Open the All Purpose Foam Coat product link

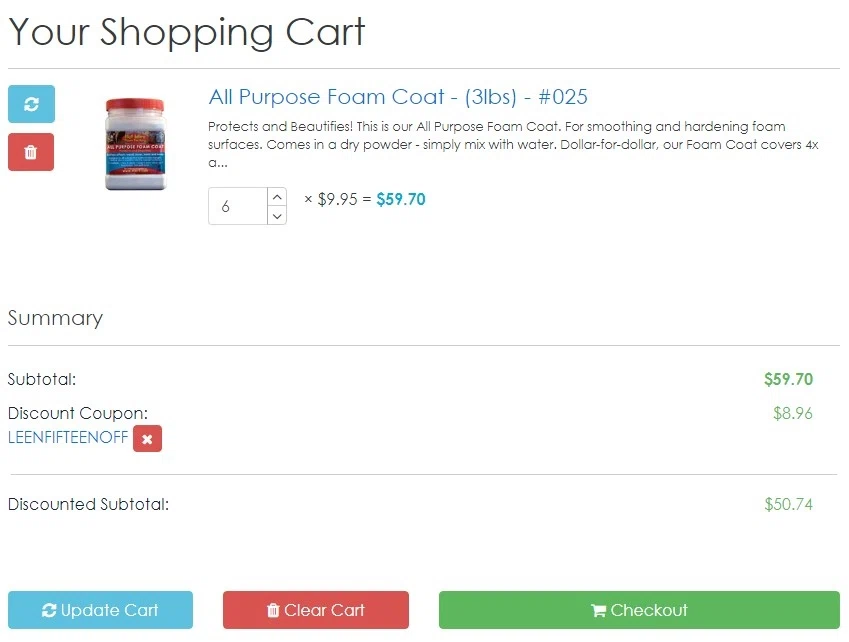click(x=398, y=97)
